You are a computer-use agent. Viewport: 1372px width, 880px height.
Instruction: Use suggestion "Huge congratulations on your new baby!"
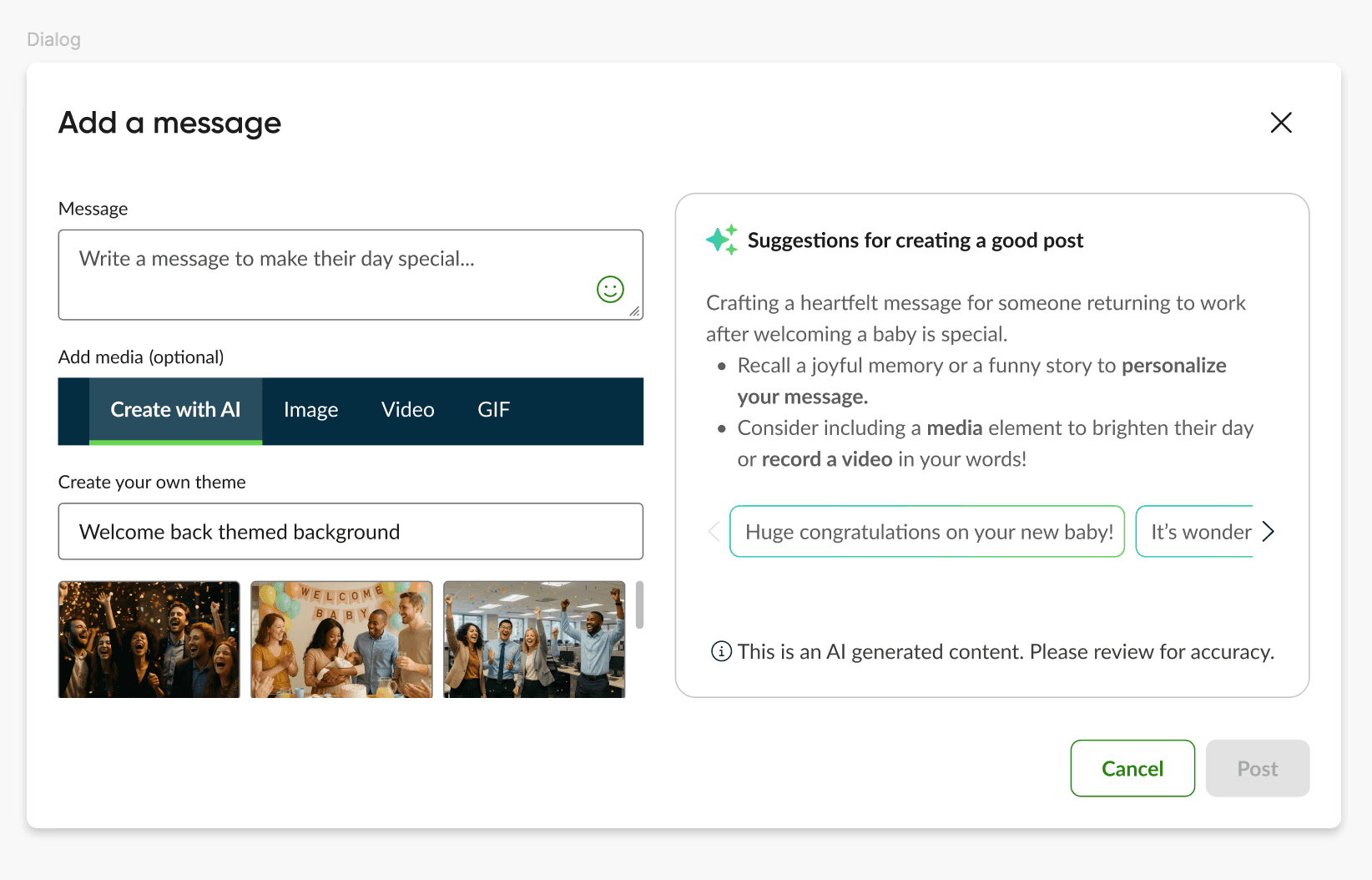927,531
